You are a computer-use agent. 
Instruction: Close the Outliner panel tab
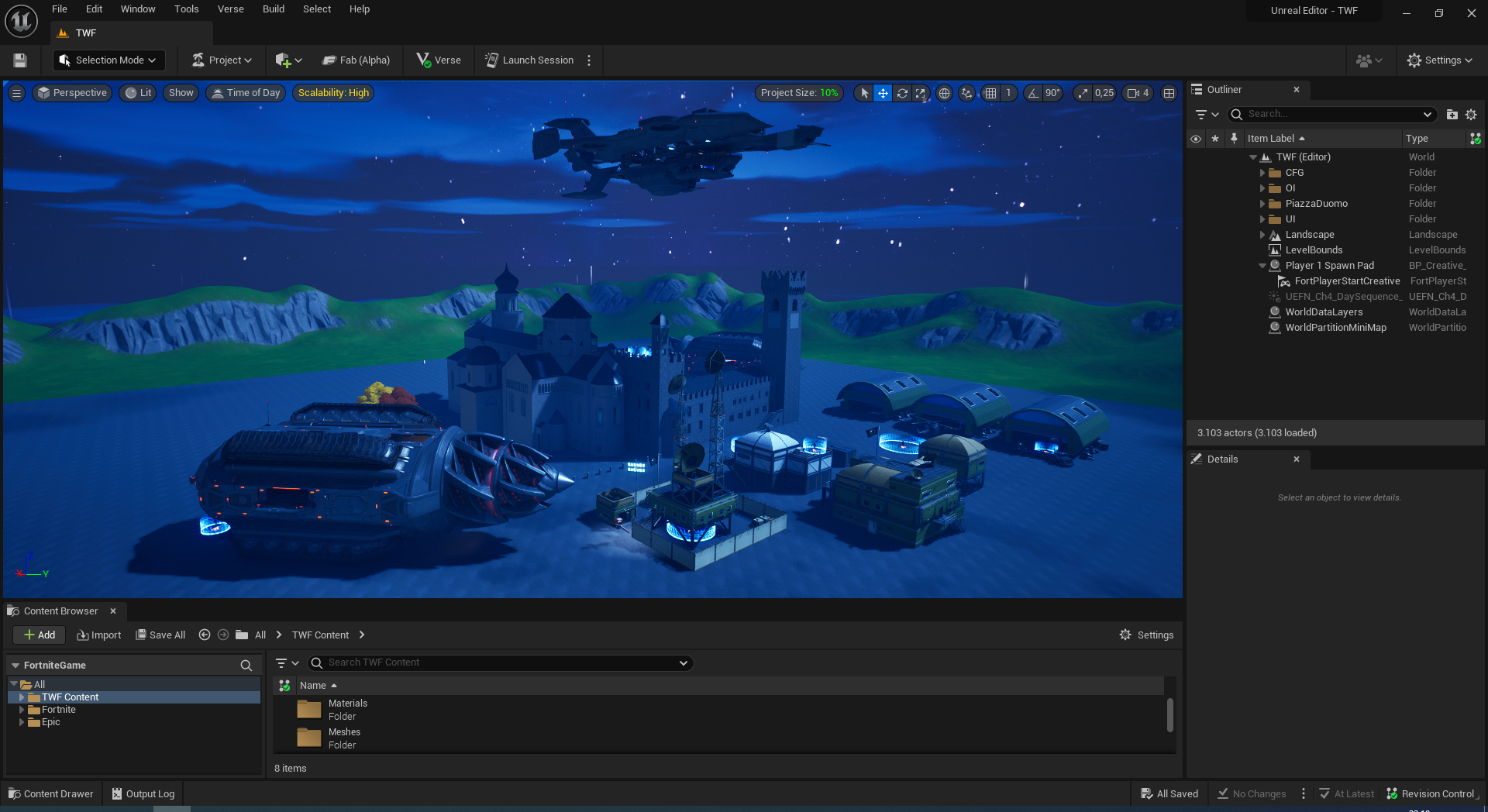1297,90
